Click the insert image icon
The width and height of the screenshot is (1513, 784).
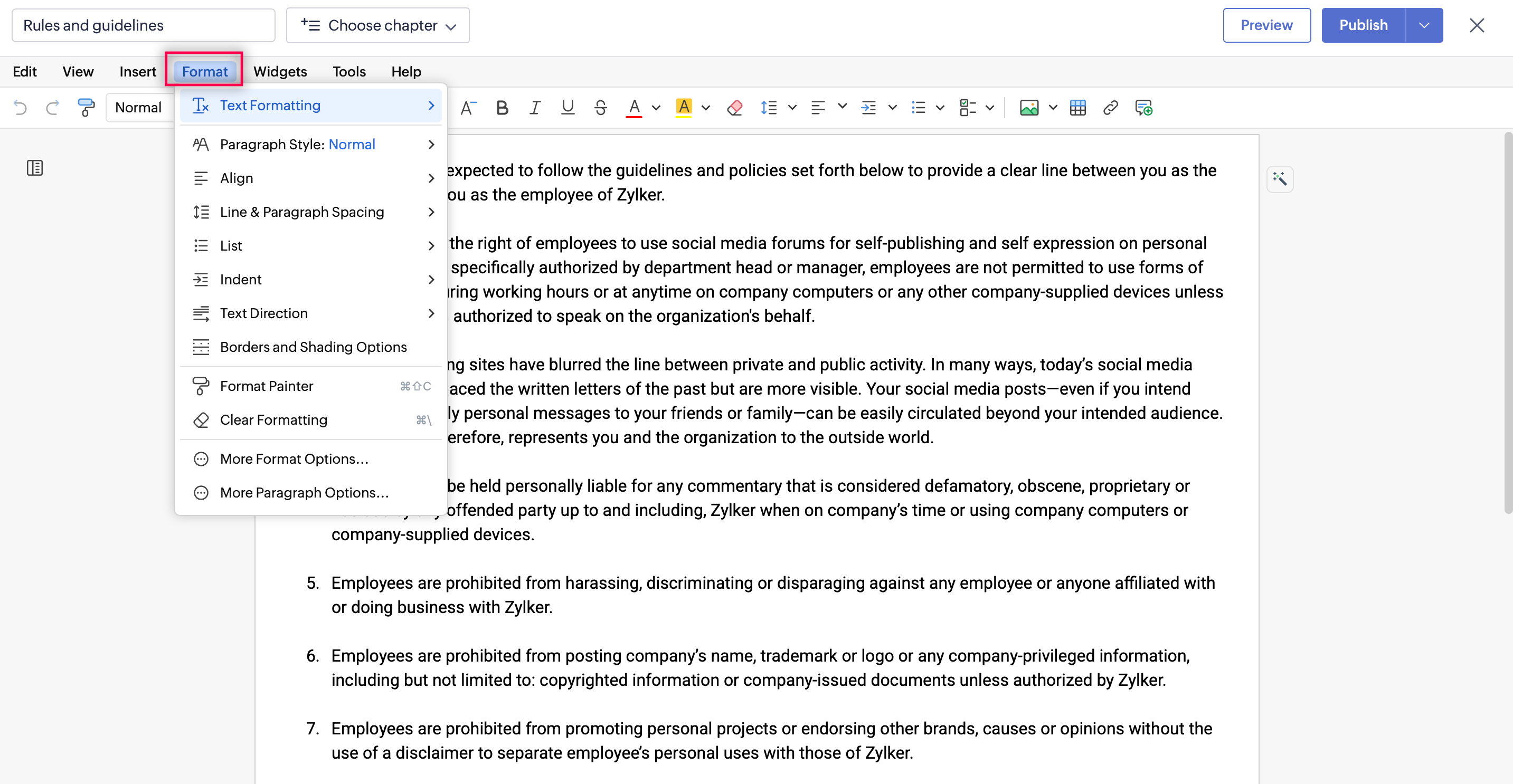pyautogui.click(x=1029, y=108)
